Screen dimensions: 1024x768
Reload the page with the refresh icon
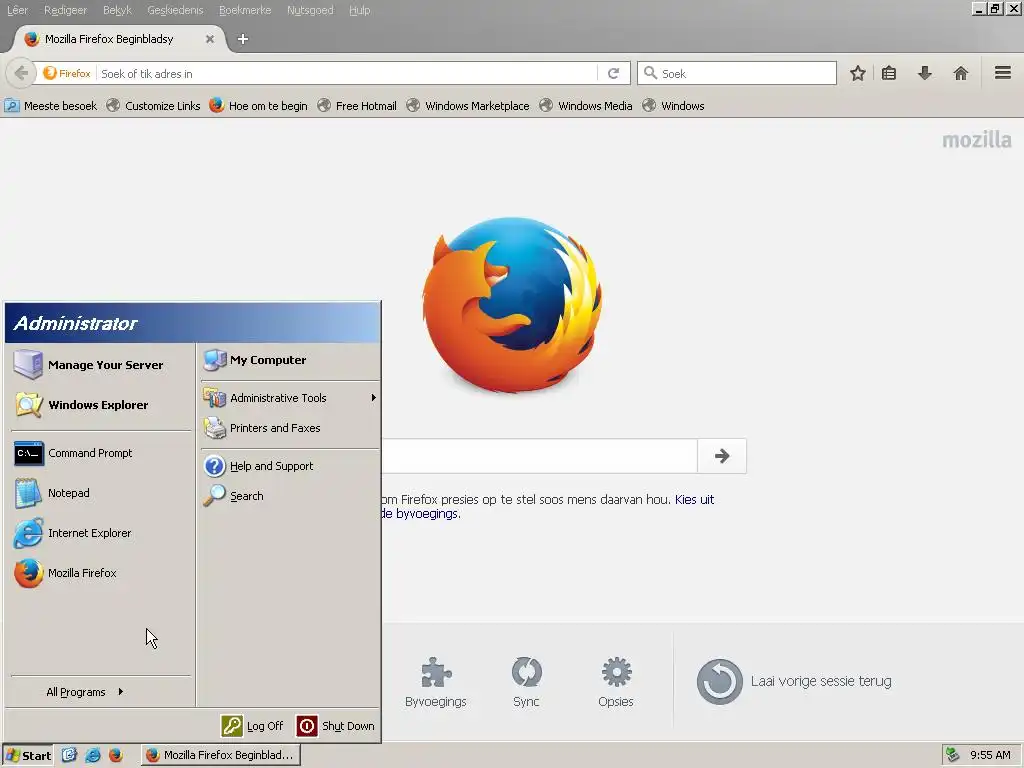pyautogui.click(x=613, y=73)
